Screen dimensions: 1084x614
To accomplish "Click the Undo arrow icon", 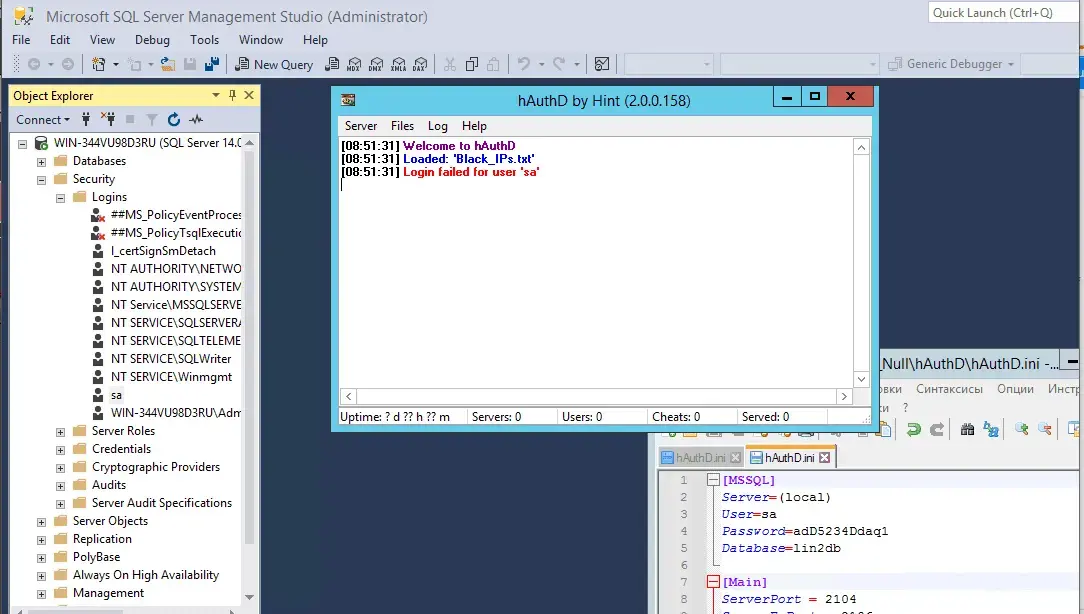I will pos(523,64).
